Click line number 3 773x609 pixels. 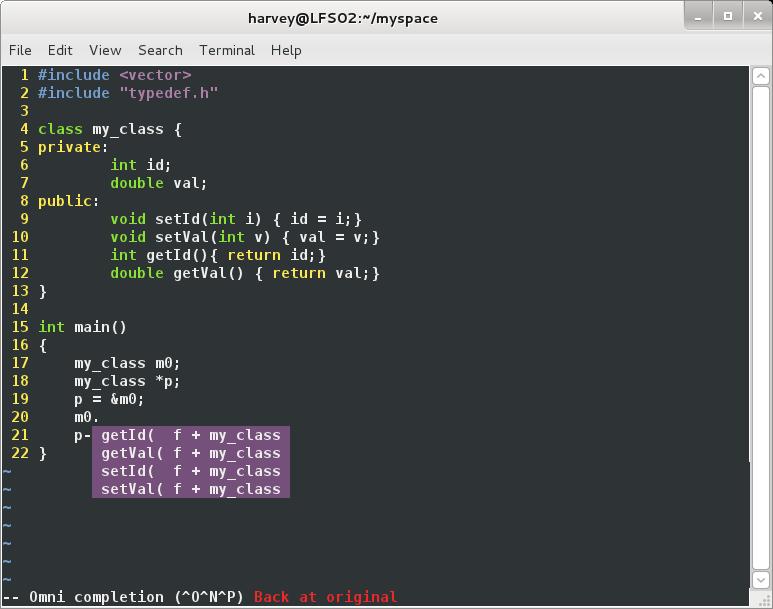point(25,111)
